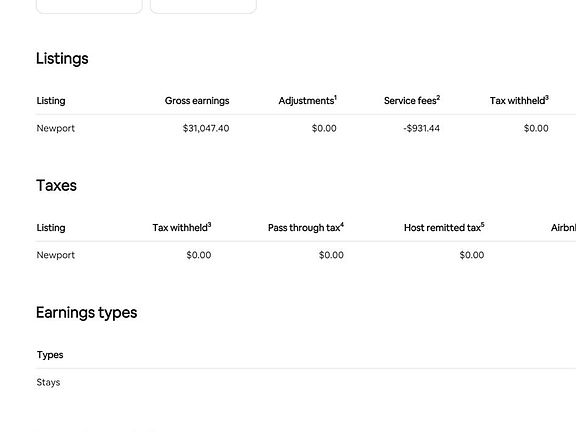Select the Gross earnings column header
This screenshot has width=576, height=432.
pos(197,101)
